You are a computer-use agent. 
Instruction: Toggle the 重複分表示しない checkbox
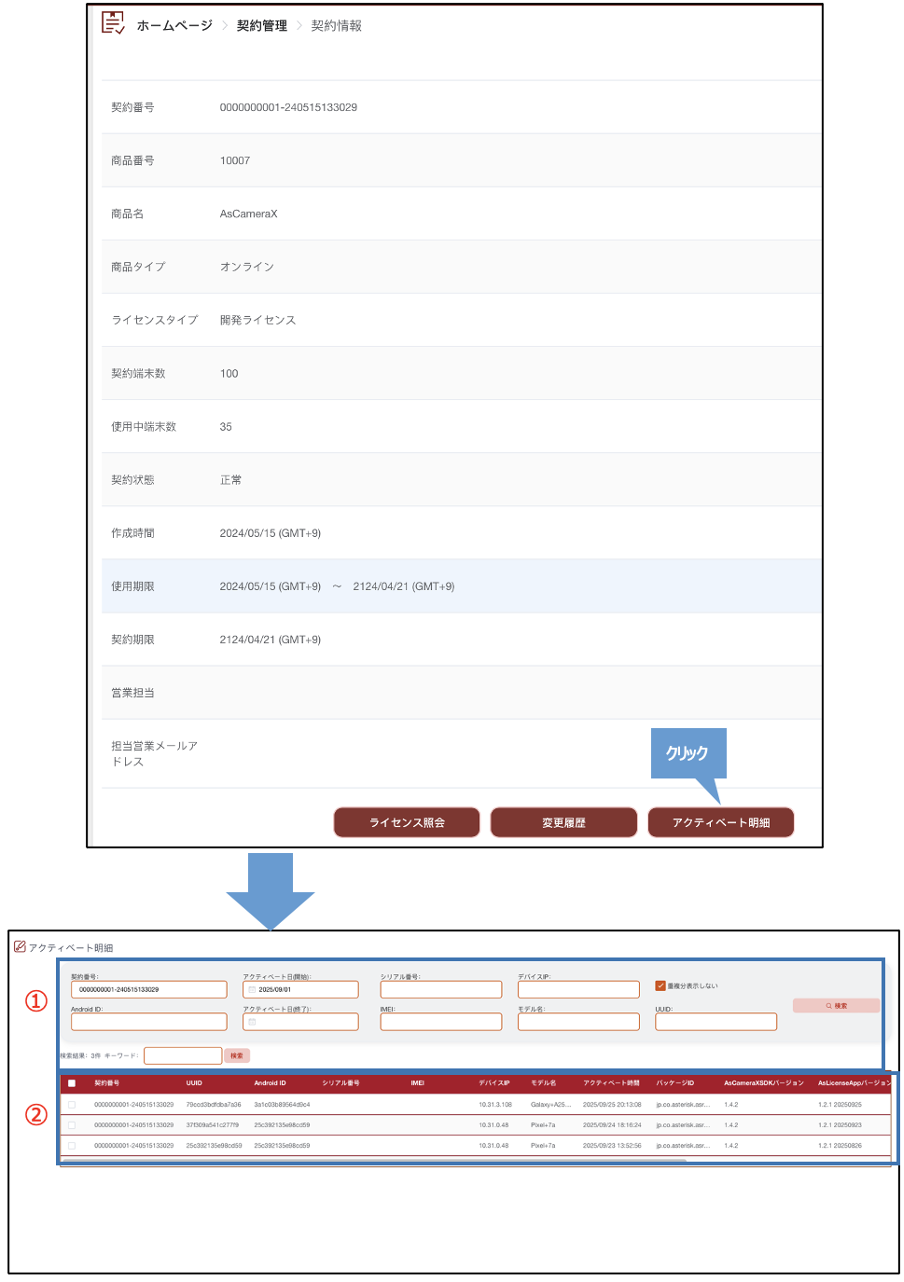point(660,986)
